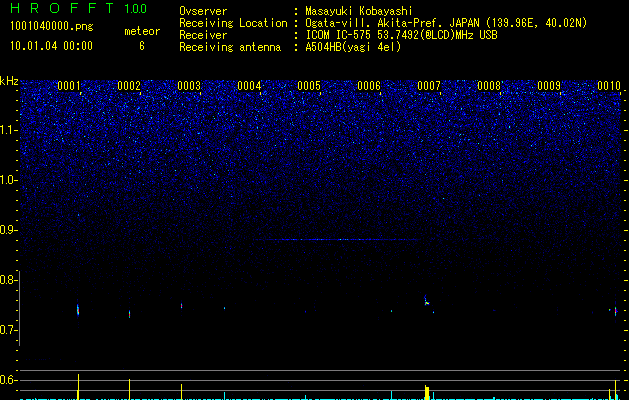Click the thick yellow intensity bar under 0007
The height and width of the screenshot is (400, 629).
click(427, 392)
